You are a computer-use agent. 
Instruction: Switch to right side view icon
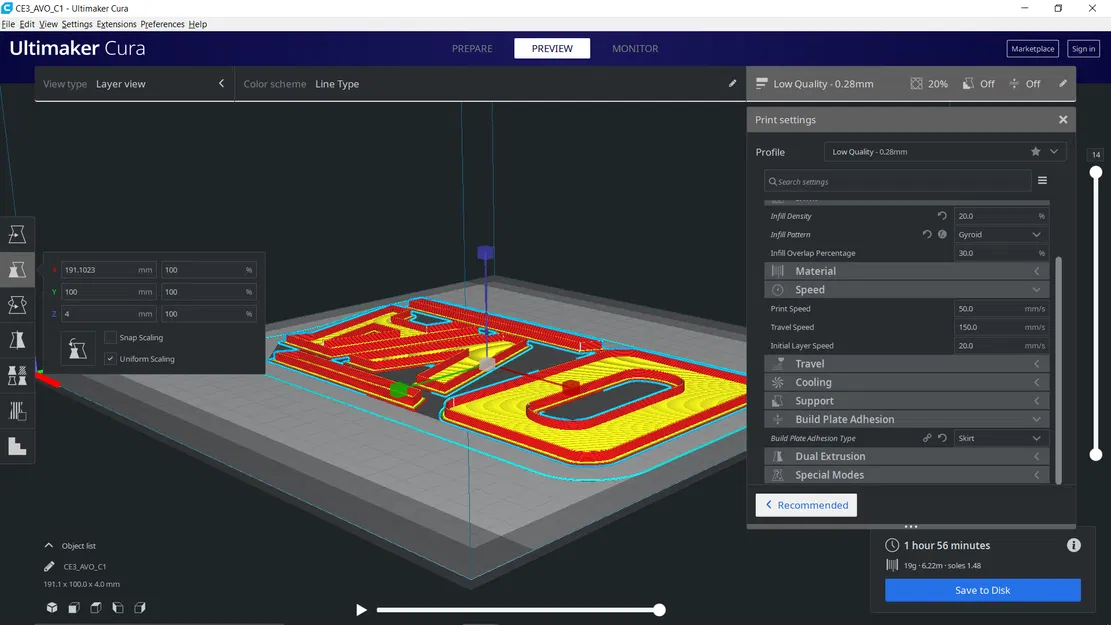point(140,607)
